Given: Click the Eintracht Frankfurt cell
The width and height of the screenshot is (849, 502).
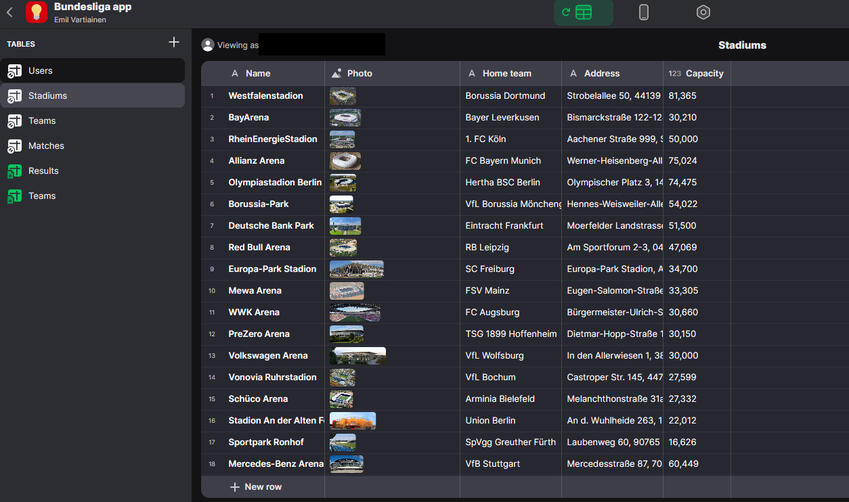Looking at the screenshot, I should tap(511, 226).
